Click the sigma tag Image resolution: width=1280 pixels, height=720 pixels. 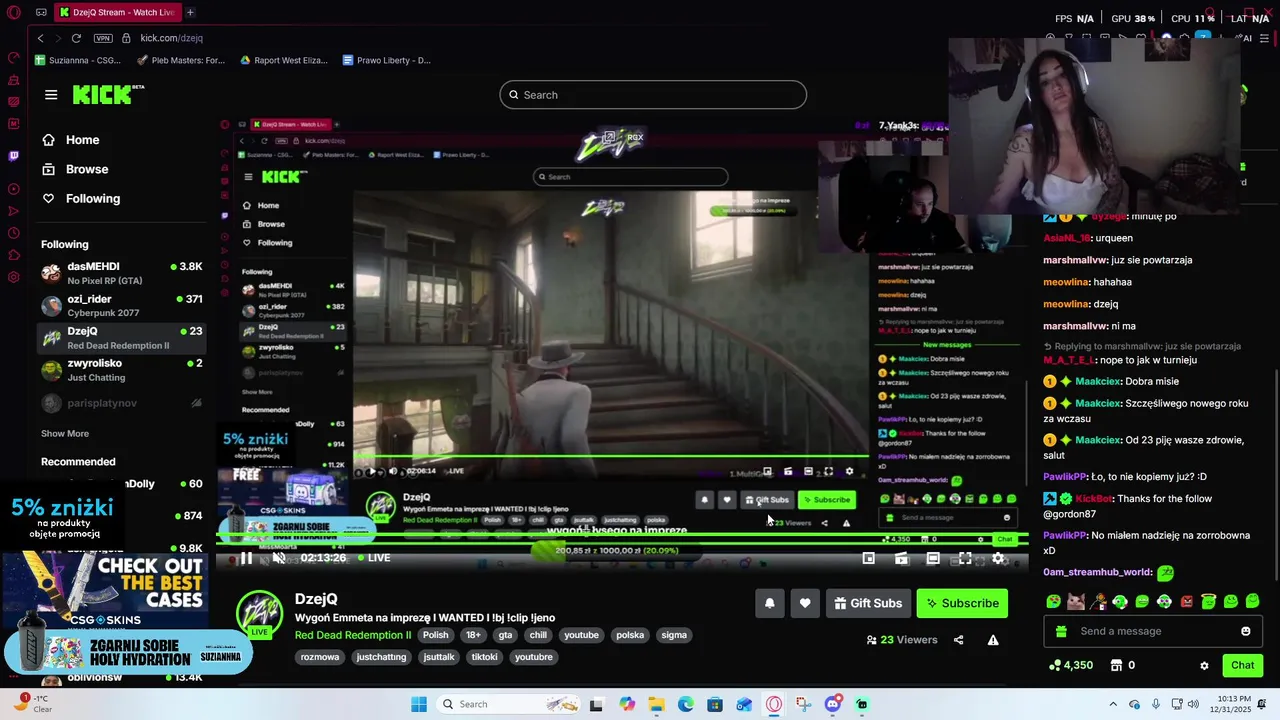[674, 635]
